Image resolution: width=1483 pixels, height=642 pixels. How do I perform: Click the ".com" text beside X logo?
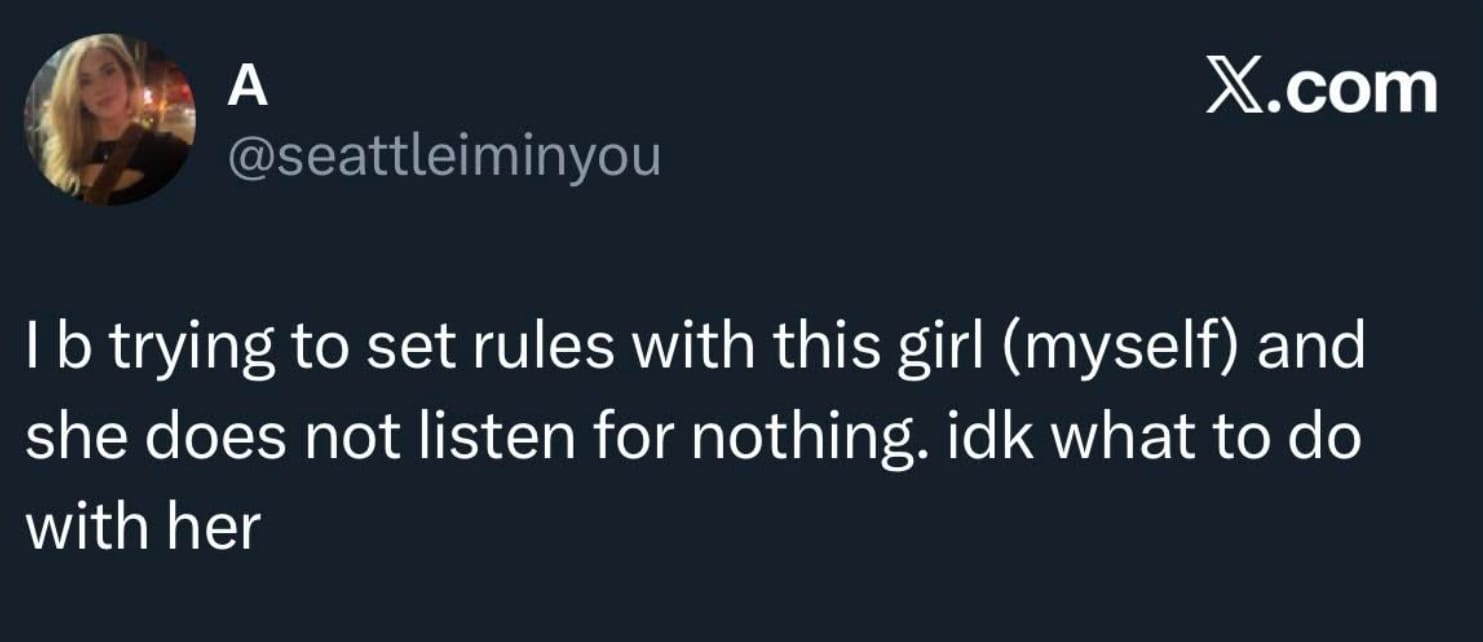click(x=1350, y=90)
